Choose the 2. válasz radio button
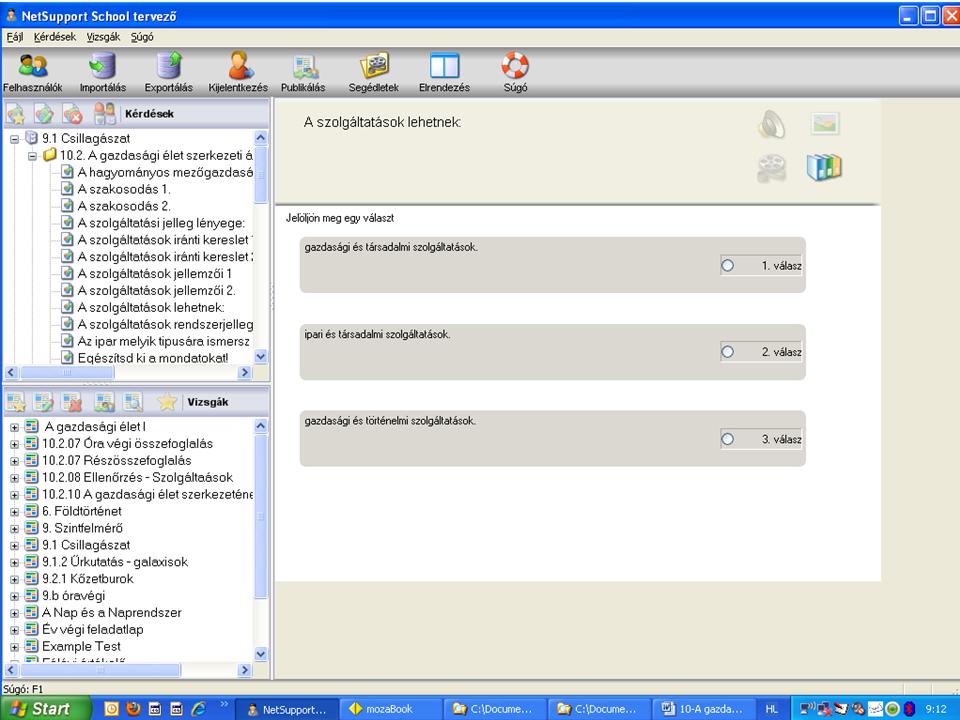This screenshot has height=720, width=960. point(727,352)
